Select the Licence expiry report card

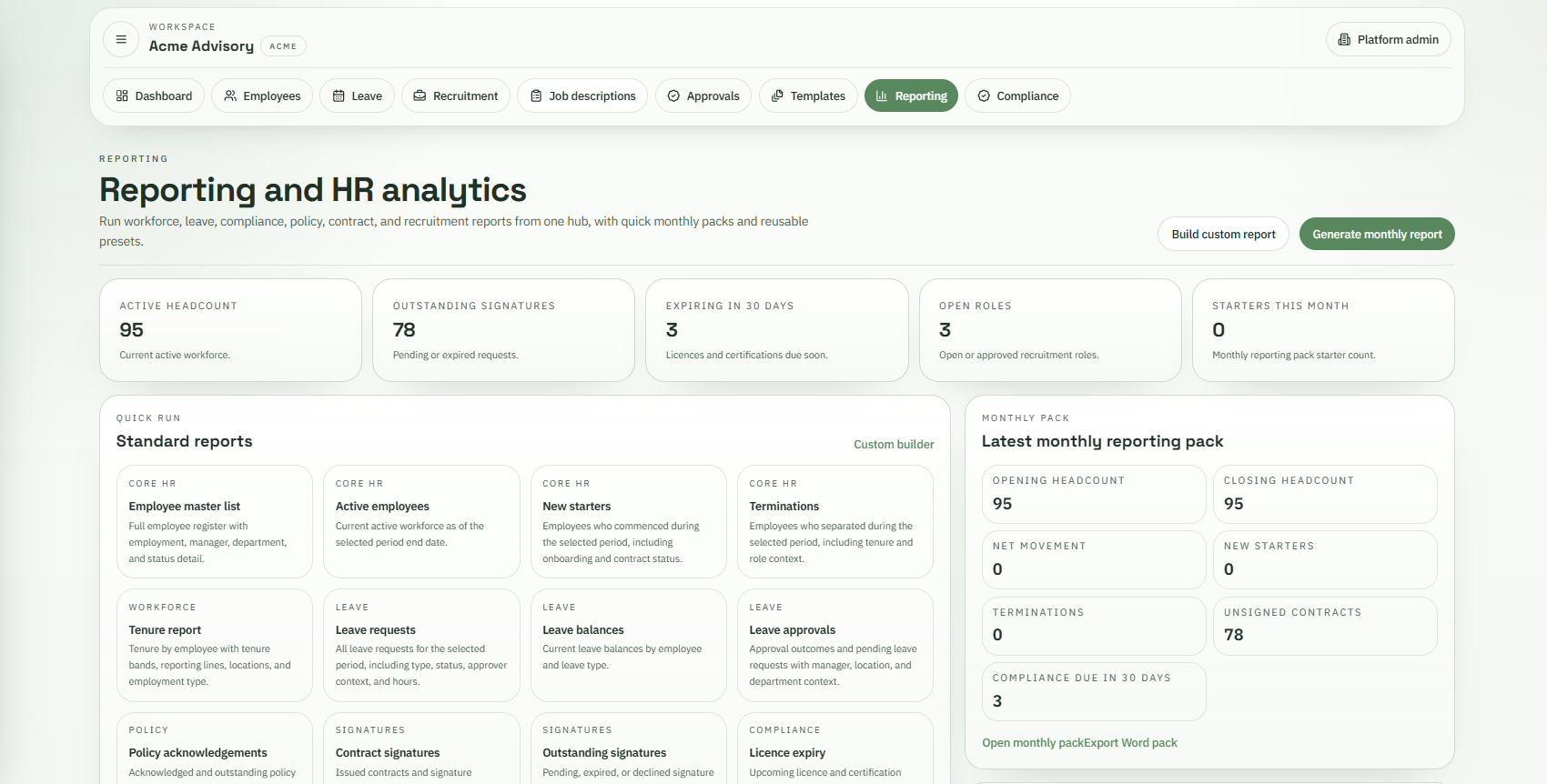835,749
